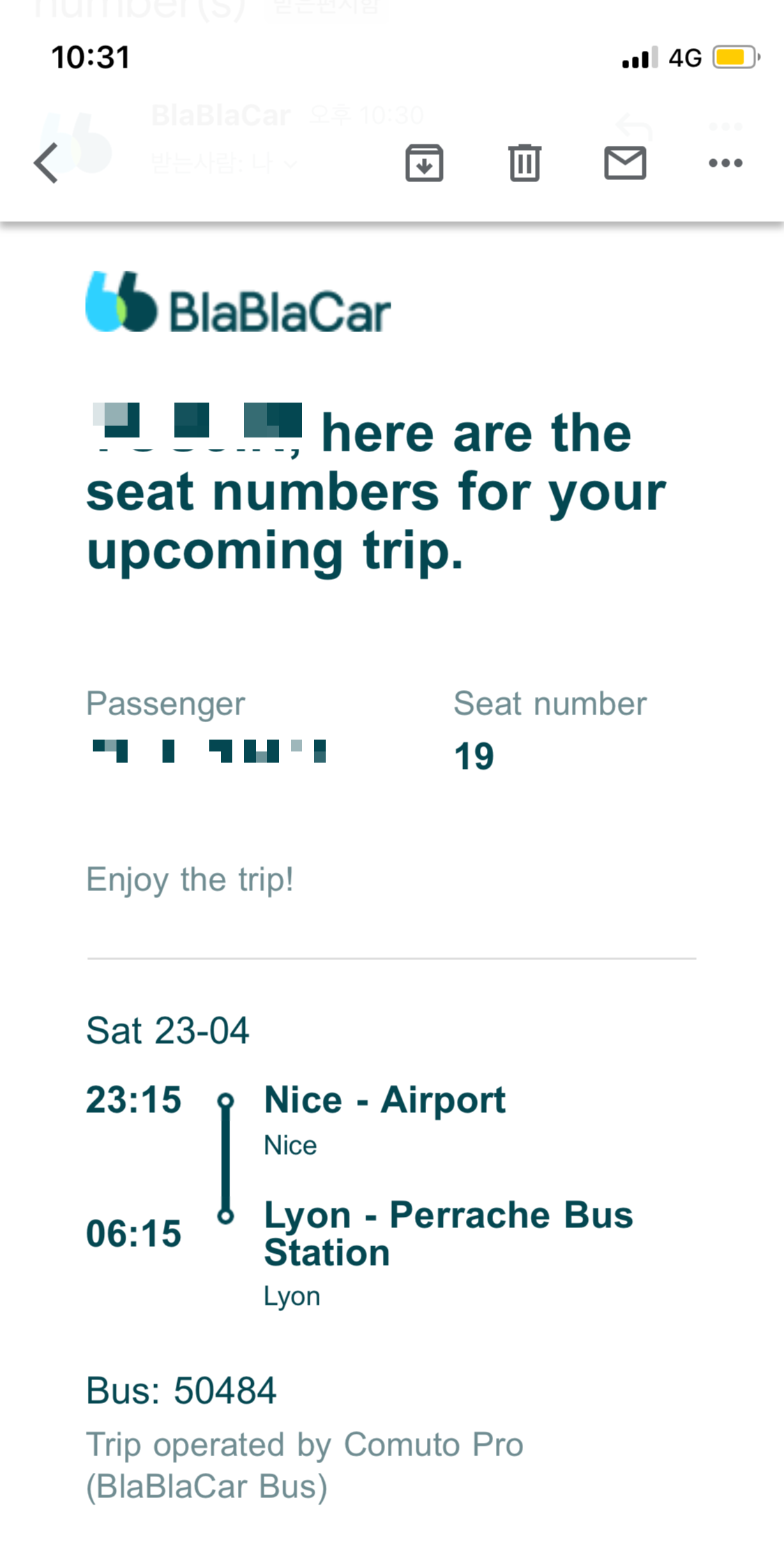Tap the Sat 23-04 trip date

[x=167, y=1031]
